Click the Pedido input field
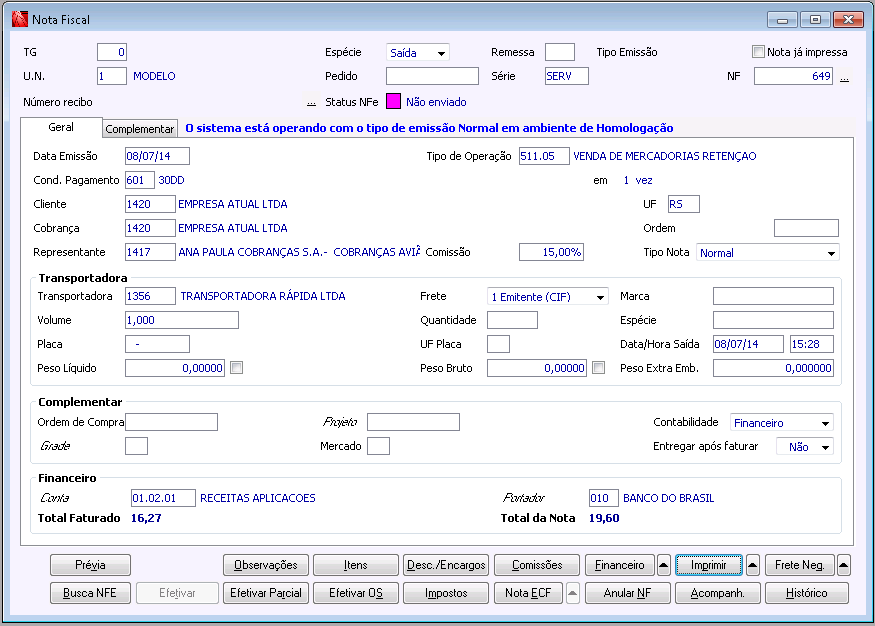Screen dimensions: 875x626 [x=432, y=76]
